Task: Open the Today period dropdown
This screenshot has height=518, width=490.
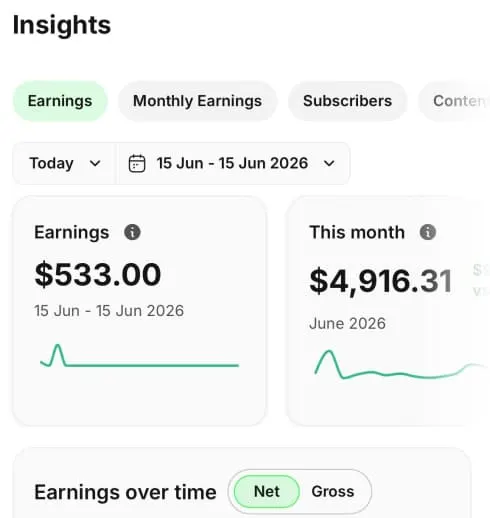Action: (64, 163)
